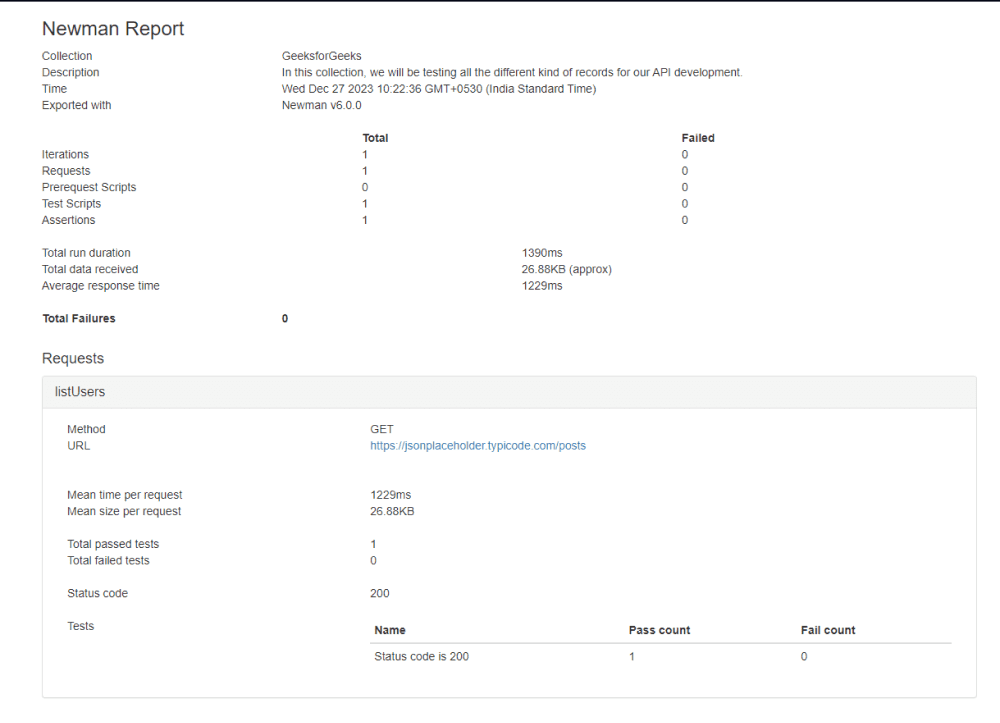Click the Prerequest Scripts row label
The height and width of the screenshot is (723, 1000).
pyautogui.click(x=89, y=187)
